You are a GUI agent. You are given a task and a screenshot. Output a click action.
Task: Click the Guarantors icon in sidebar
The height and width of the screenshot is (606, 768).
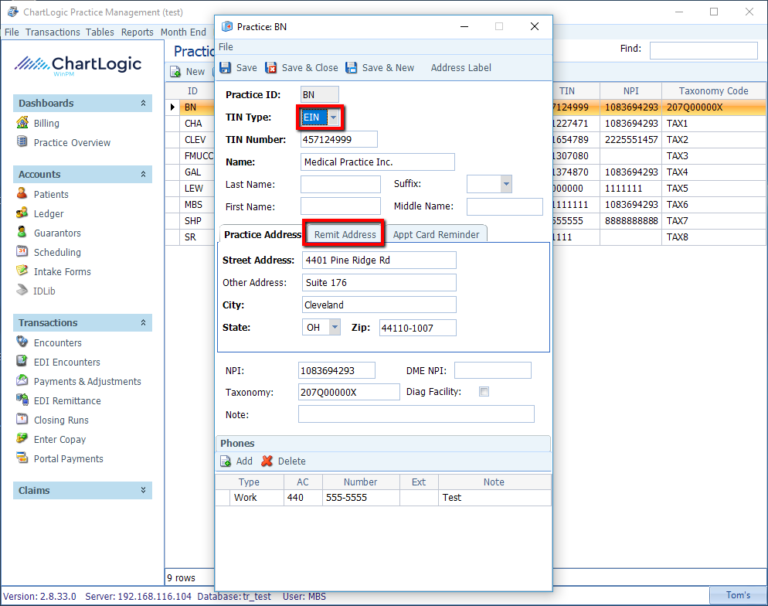click(22, 232)
